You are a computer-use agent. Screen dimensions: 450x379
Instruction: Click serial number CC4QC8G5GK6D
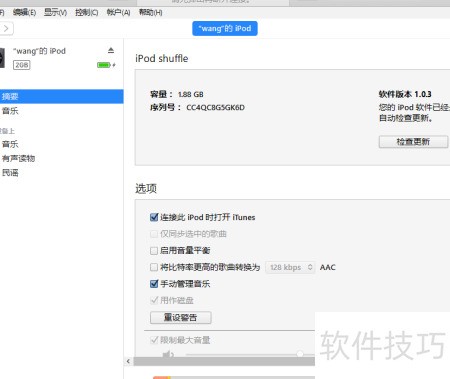coord(215,108)
